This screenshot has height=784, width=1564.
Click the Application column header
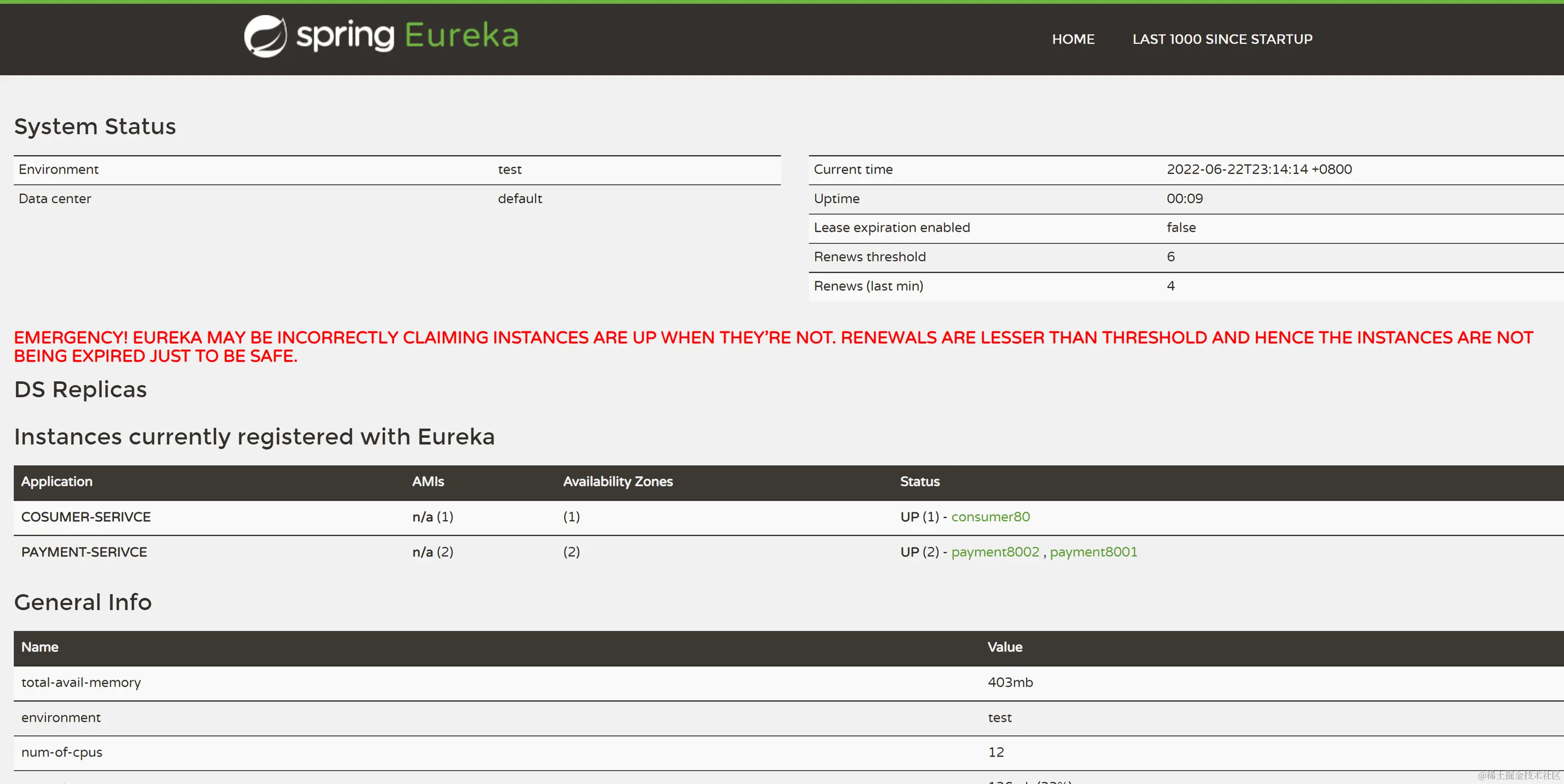(x=56, y=481)
